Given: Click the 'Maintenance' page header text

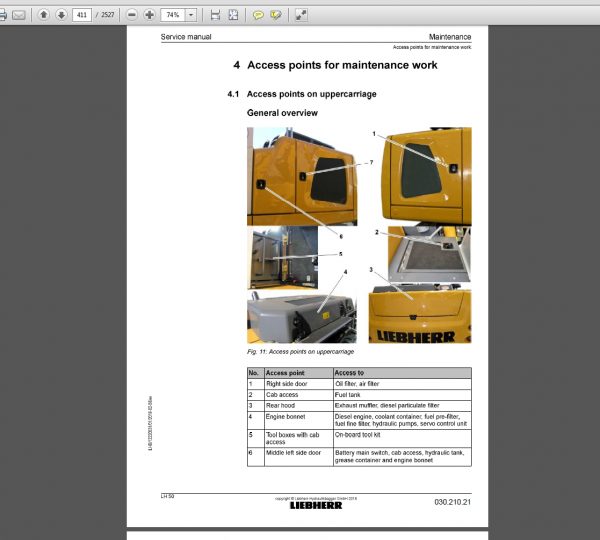Looking at the screenshot, I should (x=450, y=37).
